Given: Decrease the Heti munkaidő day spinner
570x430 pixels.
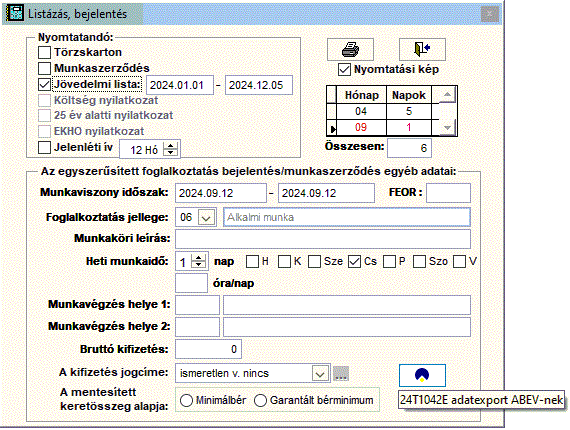Looking at the screenshot, I should point(198,265).
